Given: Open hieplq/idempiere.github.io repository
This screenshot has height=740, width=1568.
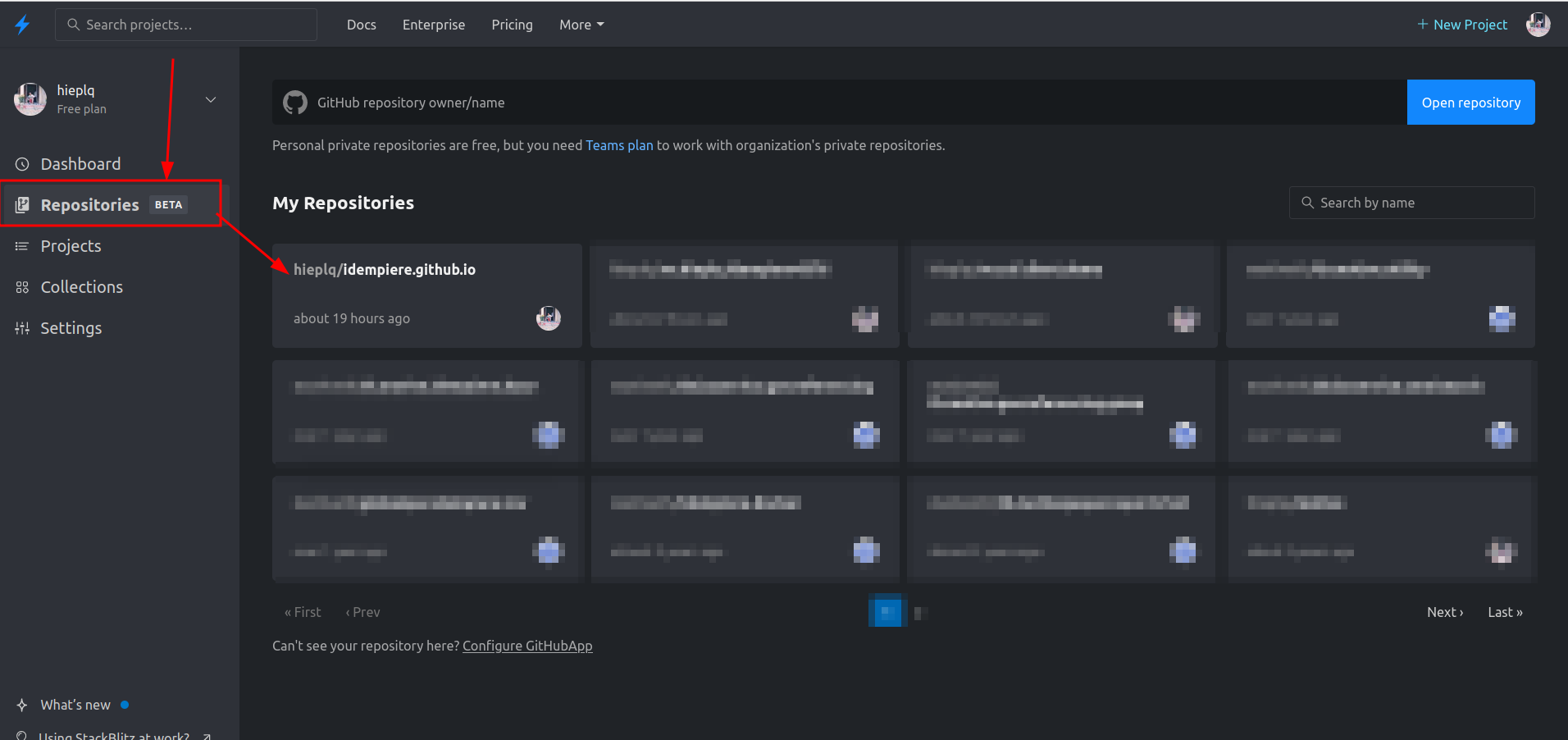Looking at the screenshot, I should [x=385, y=269].
